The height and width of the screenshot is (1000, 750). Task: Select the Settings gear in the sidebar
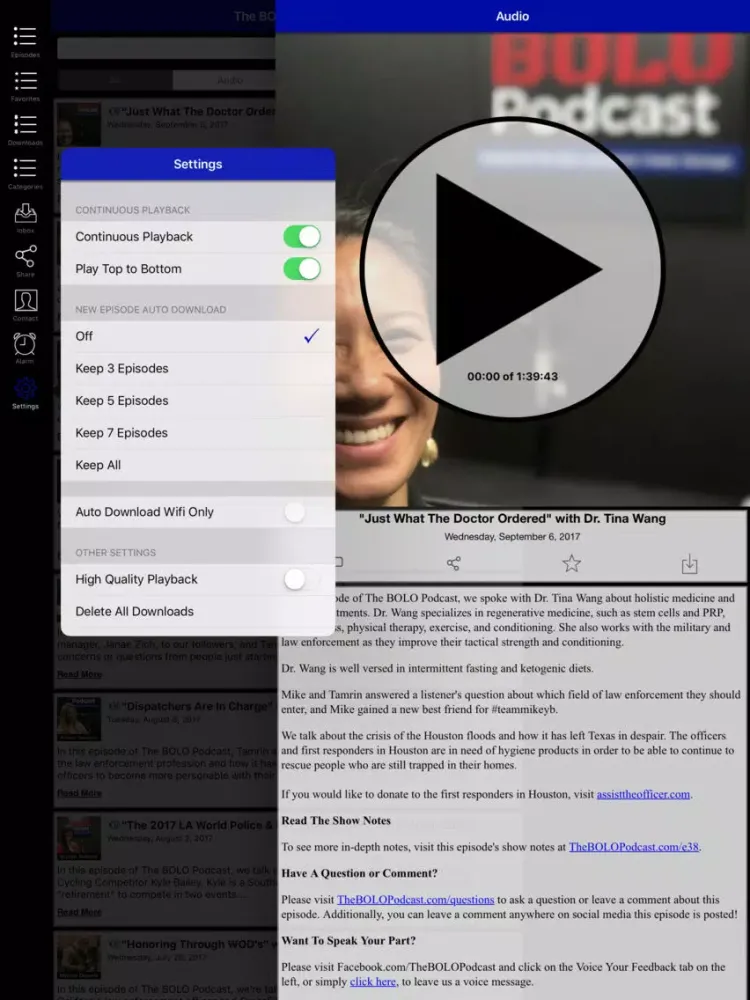click(x=25, y=392)
